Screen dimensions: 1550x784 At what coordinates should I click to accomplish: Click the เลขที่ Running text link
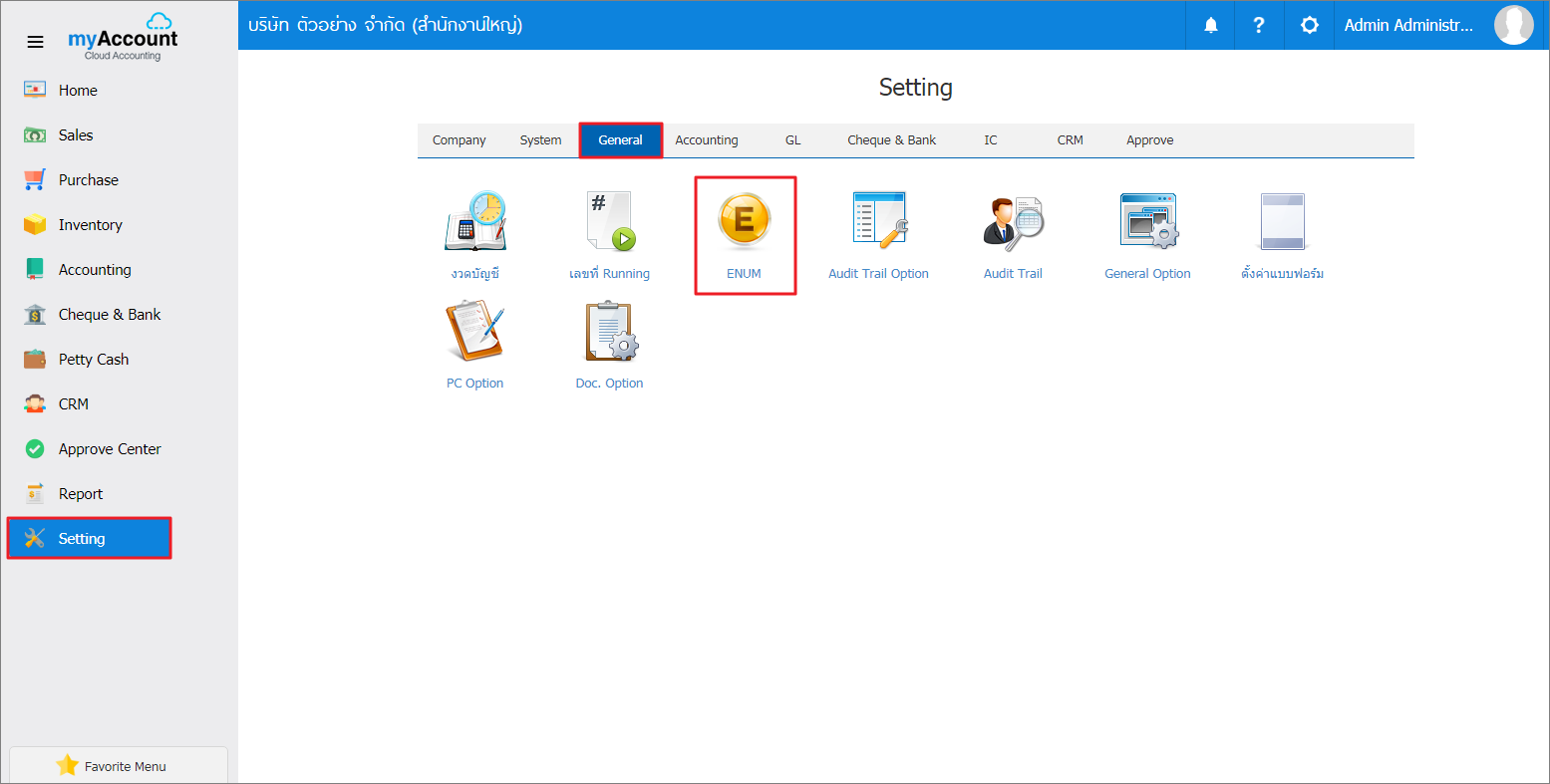[609, 274]
